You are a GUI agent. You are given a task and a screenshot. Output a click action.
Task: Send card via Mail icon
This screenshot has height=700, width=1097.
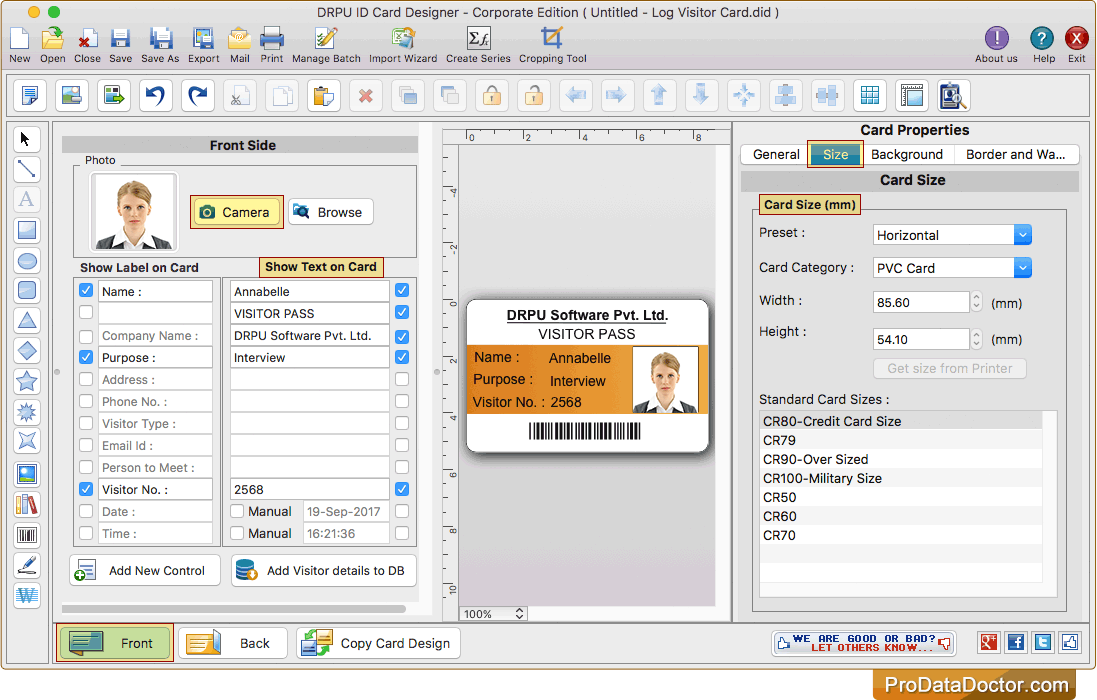[x=240, y=45]
